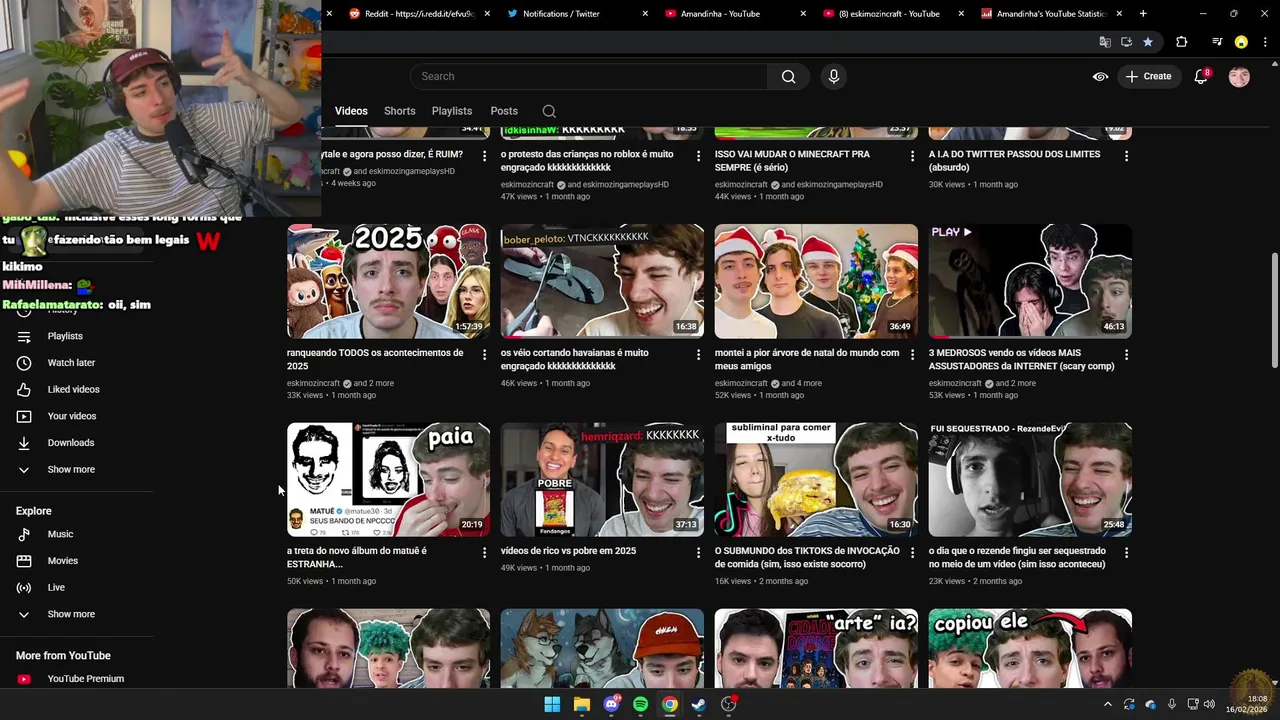Screen dimensions: 1280x720
Task: Open options for 'vídeos de rico vs pobre' video
Action: click(x=698, y=553)
